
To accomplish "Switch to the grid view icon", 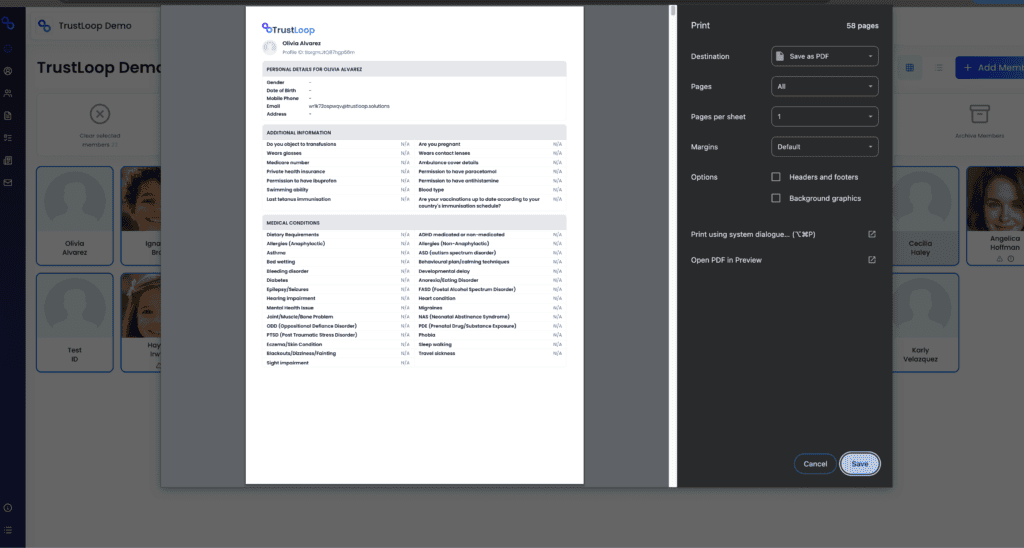I will (910, 68).
